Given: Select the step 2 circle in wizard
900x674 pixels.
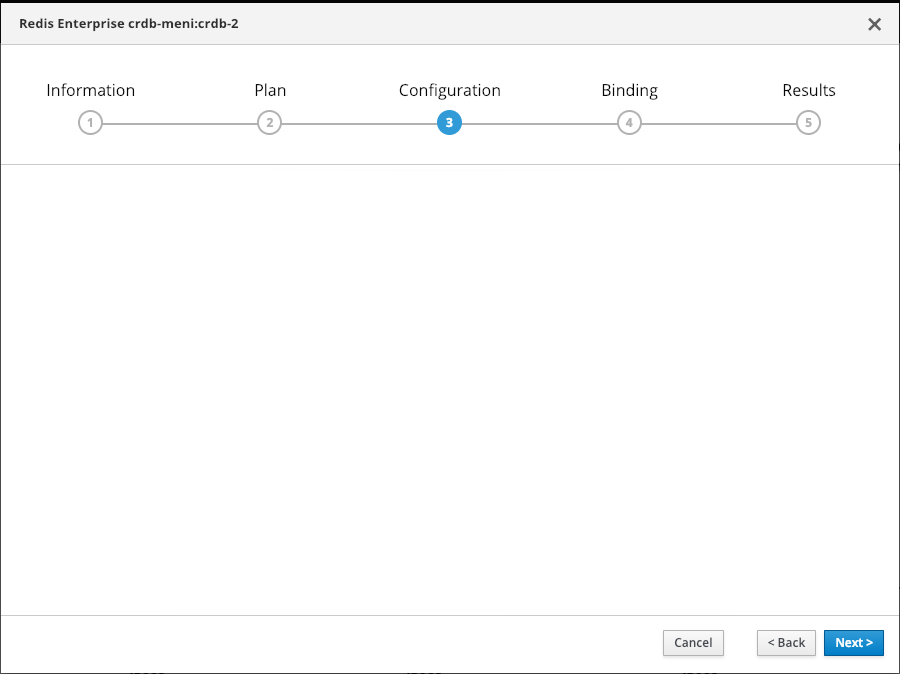Looking at the screenshot, I should (x=269, y=123).
